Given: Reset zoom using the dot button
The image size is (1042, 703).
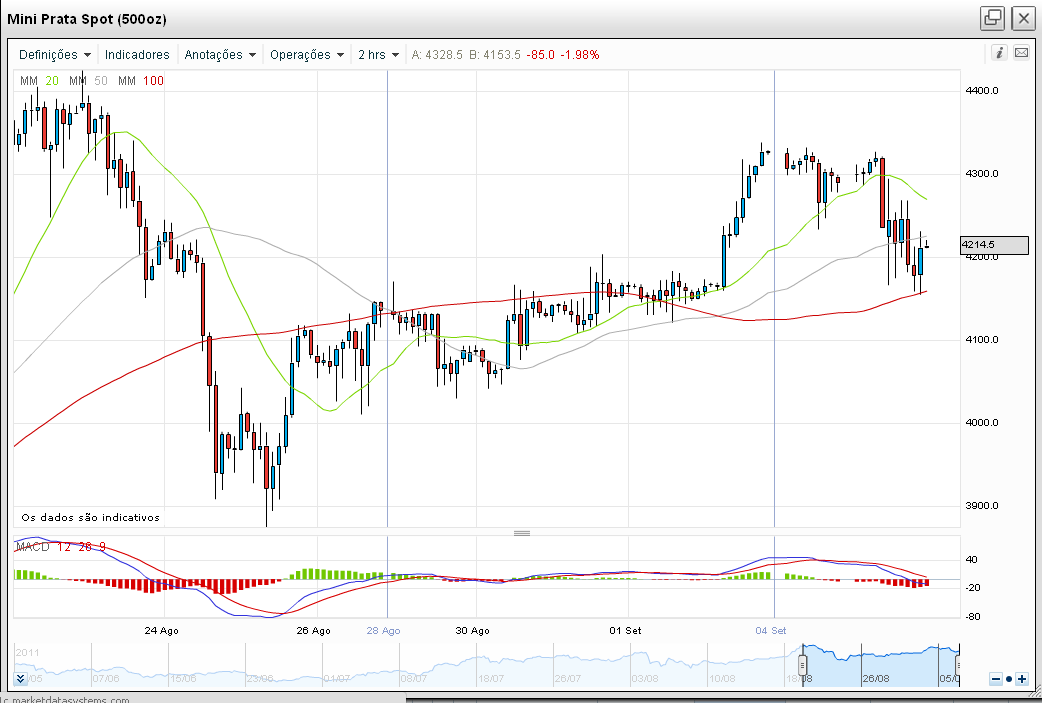Looking at the screenshot, I should pos(1009,679).
